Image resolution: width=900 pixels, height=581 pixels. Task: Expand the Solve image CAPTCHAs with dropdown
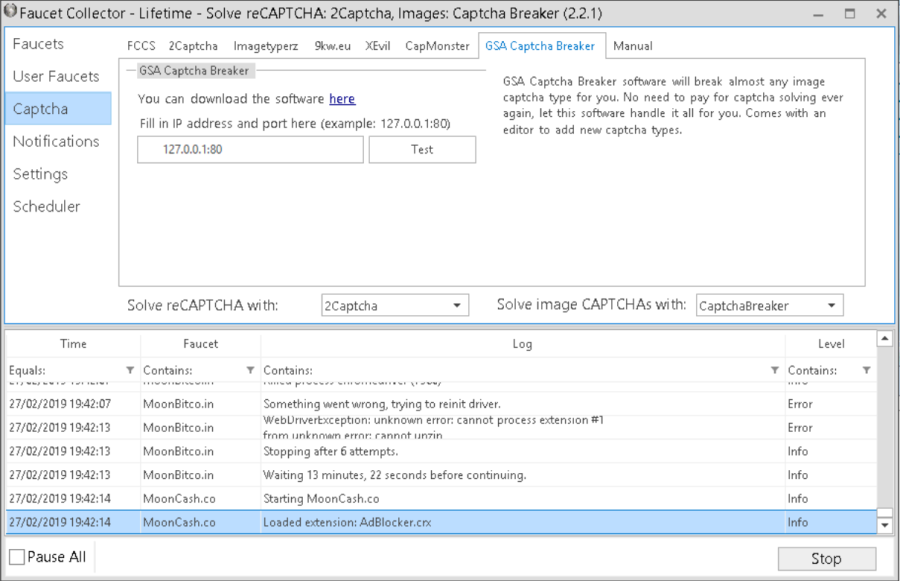tap(769, 305)
